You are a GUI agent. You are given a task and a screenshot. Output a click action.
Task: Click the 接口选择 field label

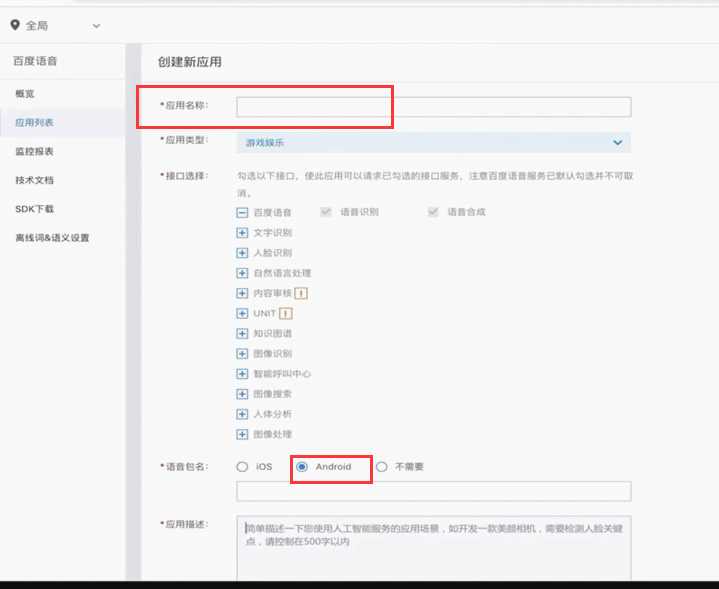pos(184,176)
